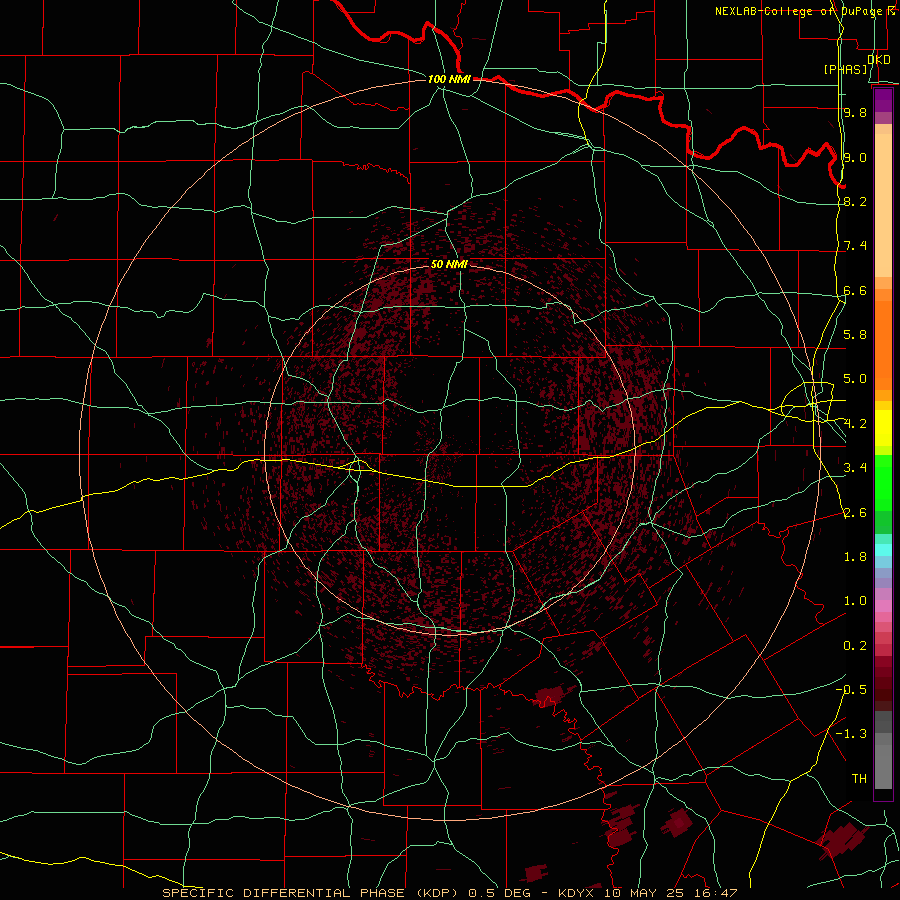Click "SPECIFIC DIFFERENTIAL PHASE (KDP)" in the footer
This screenshot has width=900, height=900.
tap(313, 893)
